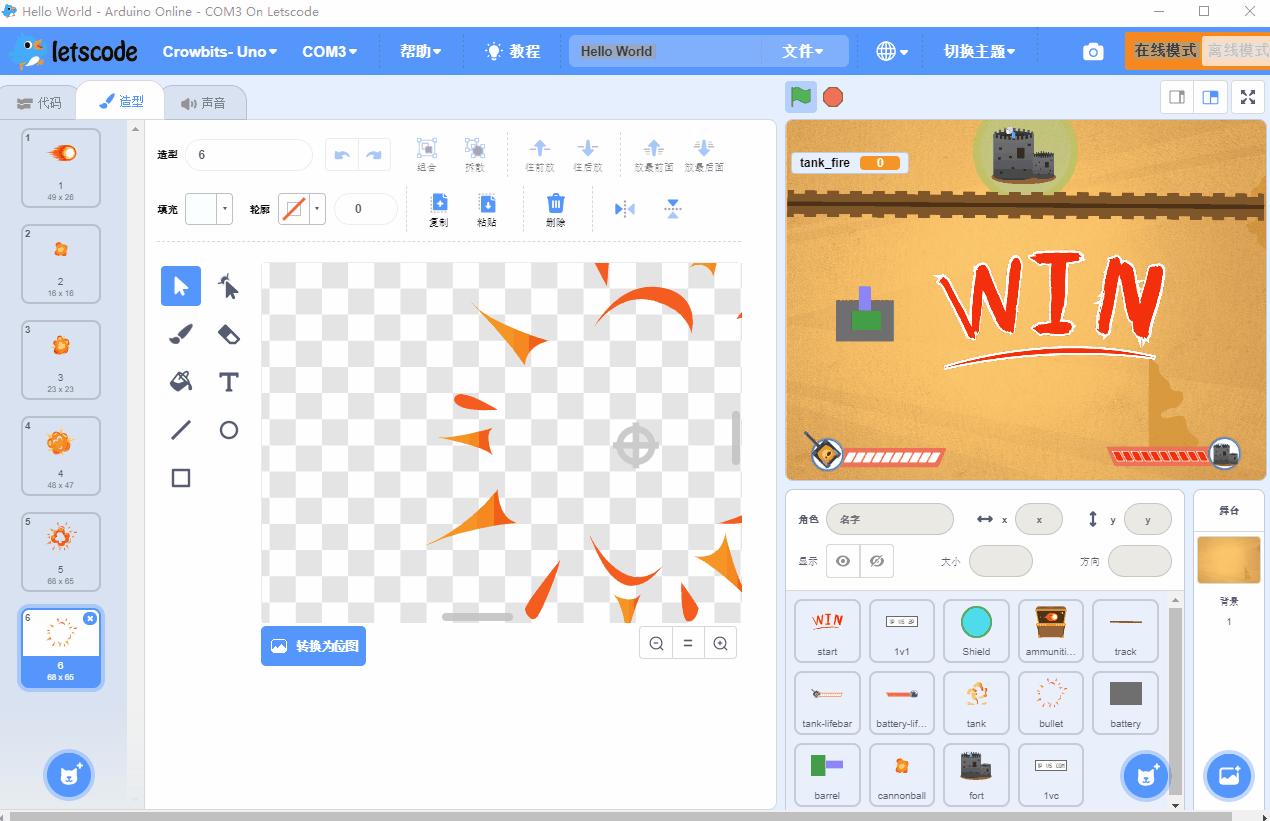This screenshot has height=821, width=1270.
Task: Reset canvas zoom with equals button
Action: 688,644
